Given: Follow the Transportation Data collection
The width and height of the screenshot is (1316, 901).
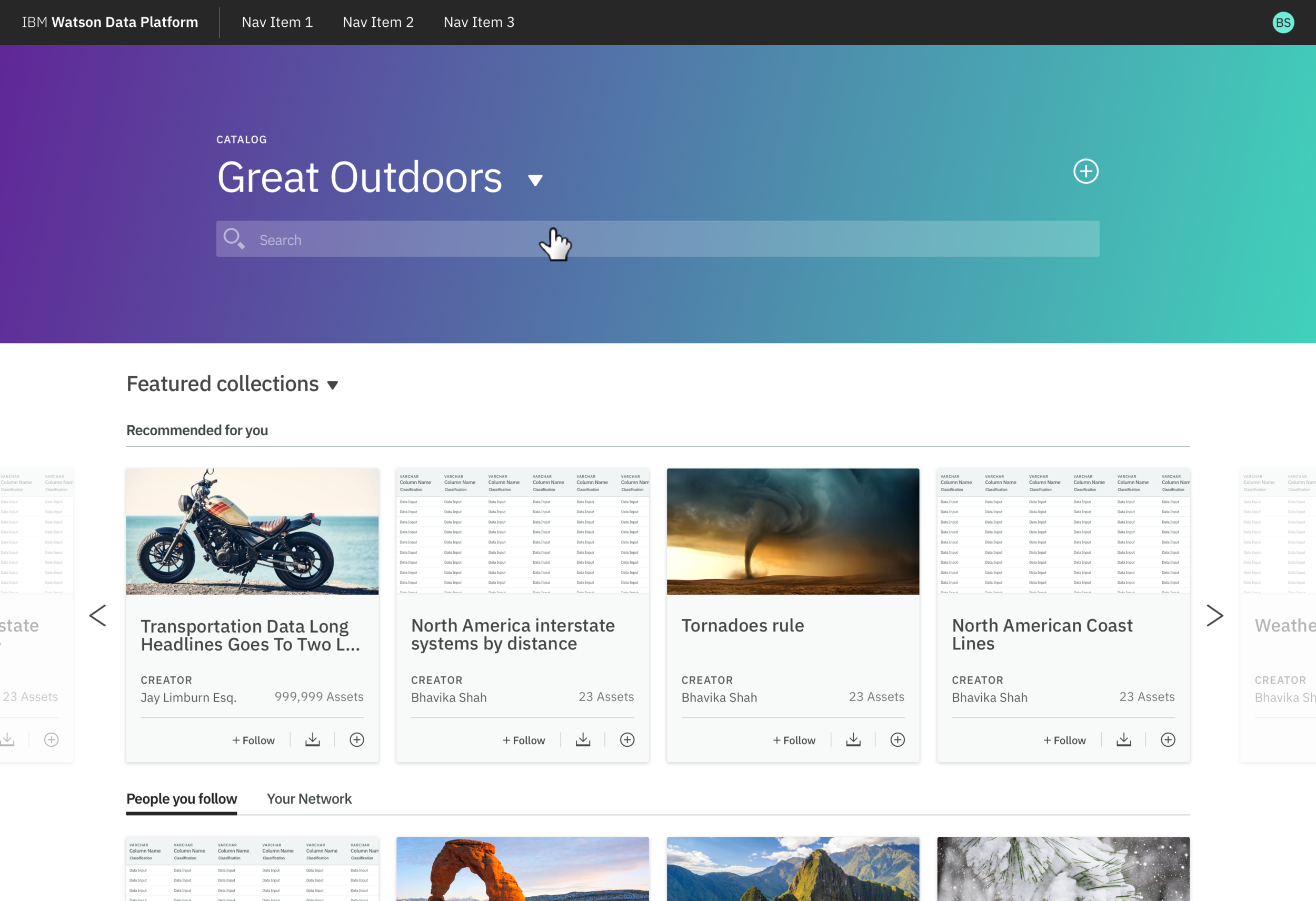Looking at the screenshot, I should 253,740.
